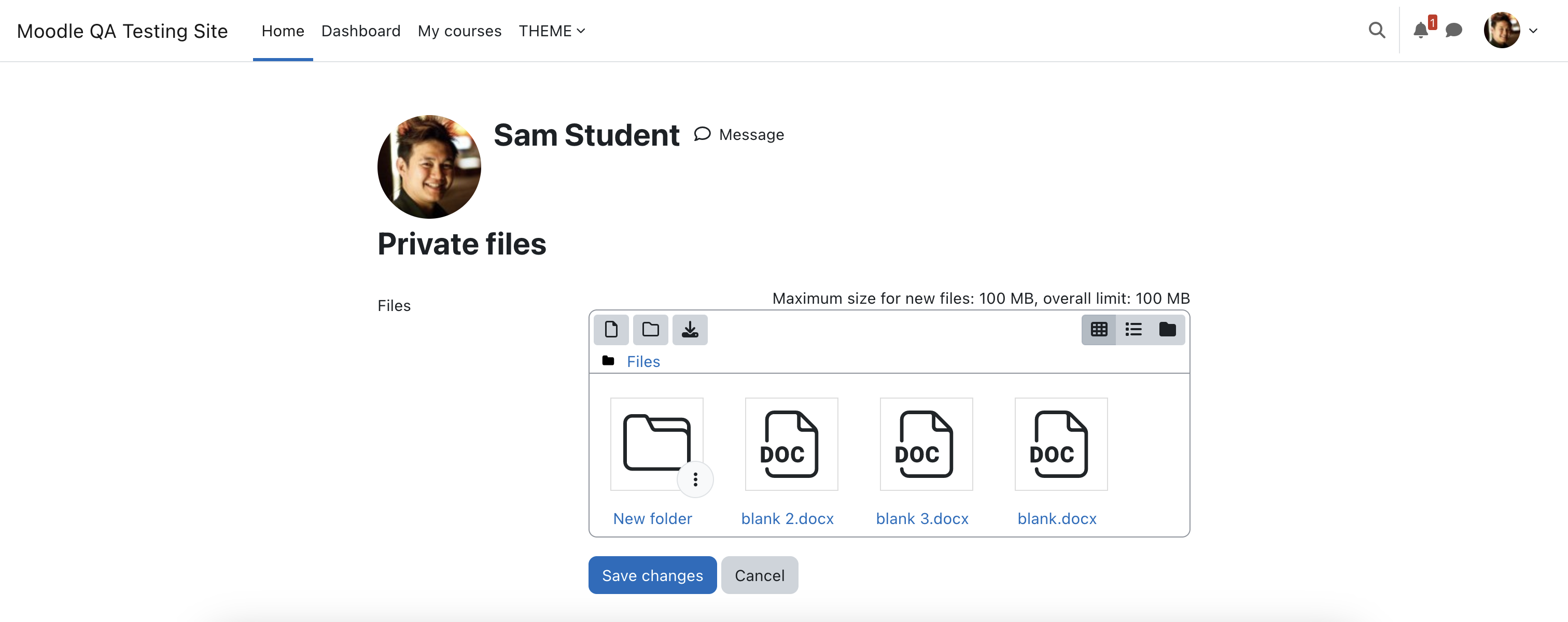Click the Create folder icon

650,329
